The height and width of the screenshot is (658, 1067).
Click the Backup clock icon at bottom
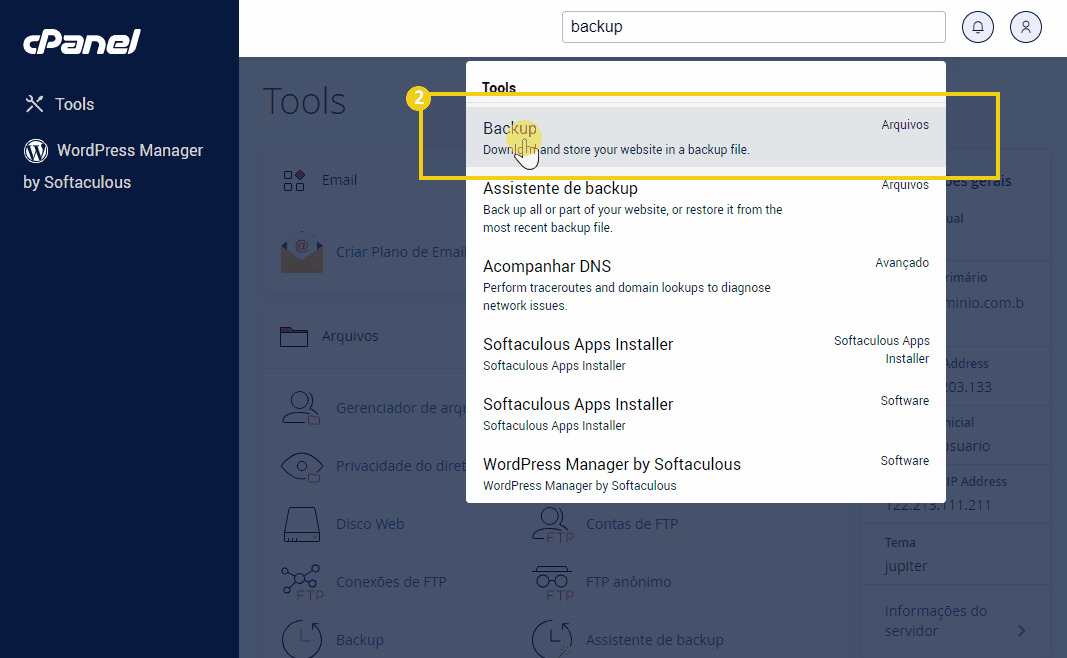[301, 639]
